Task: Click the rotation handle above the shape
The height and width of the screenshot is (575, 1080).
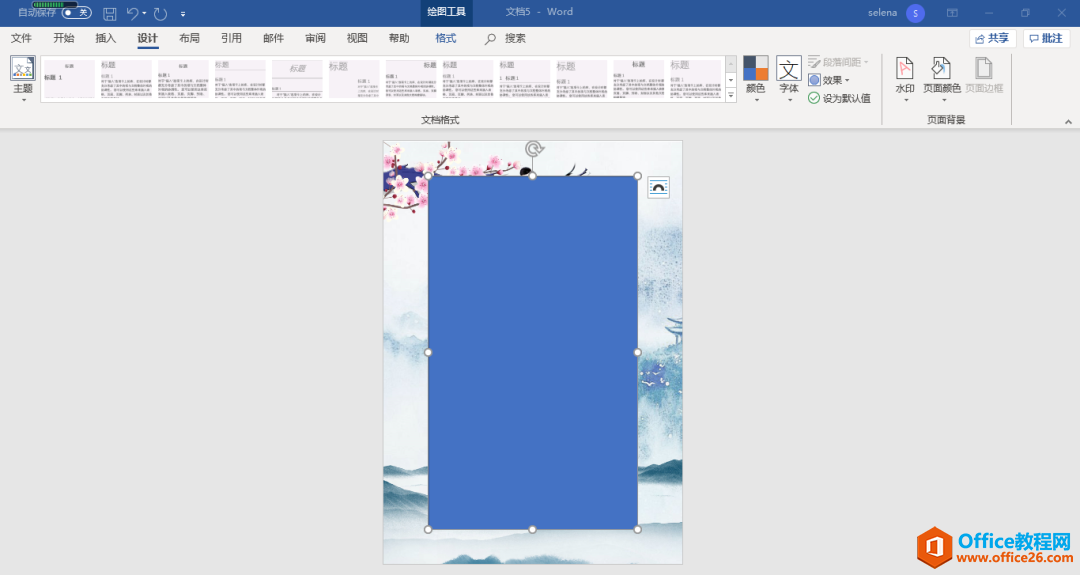Action: coord(535,149)
